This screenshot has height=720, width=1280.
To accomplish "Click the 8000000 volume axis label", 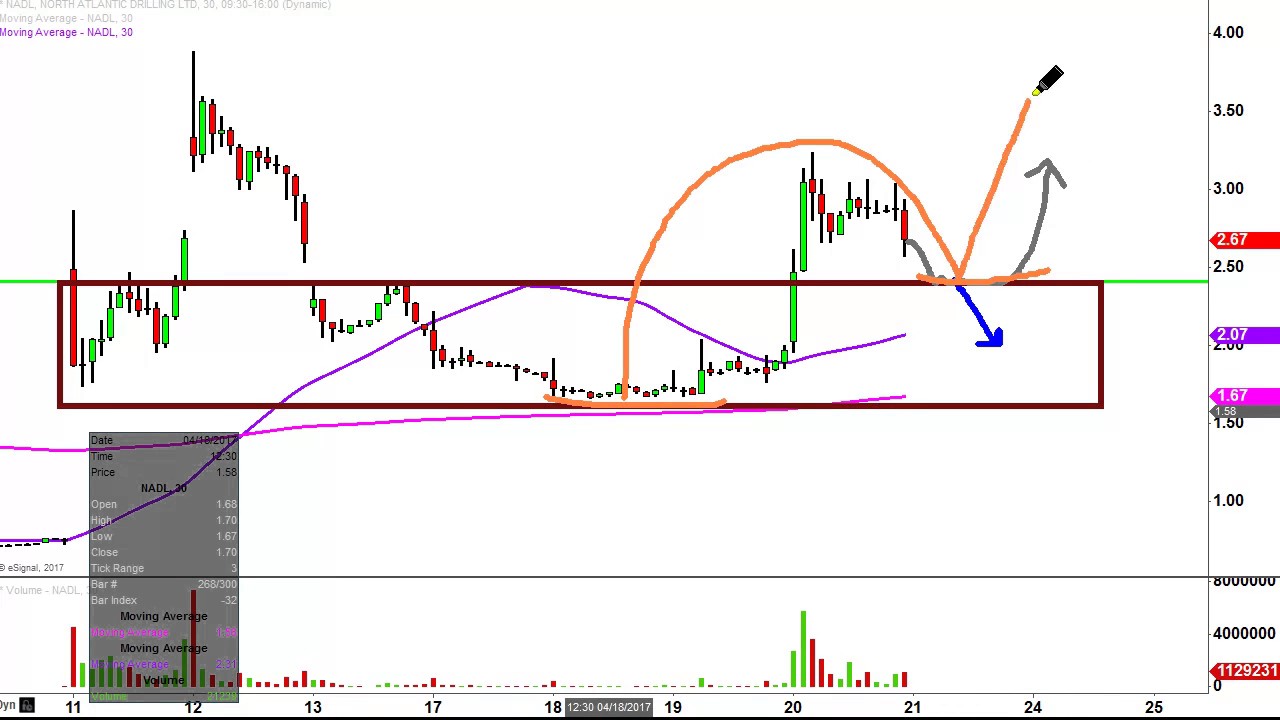I will click(x=1243, y=581).
